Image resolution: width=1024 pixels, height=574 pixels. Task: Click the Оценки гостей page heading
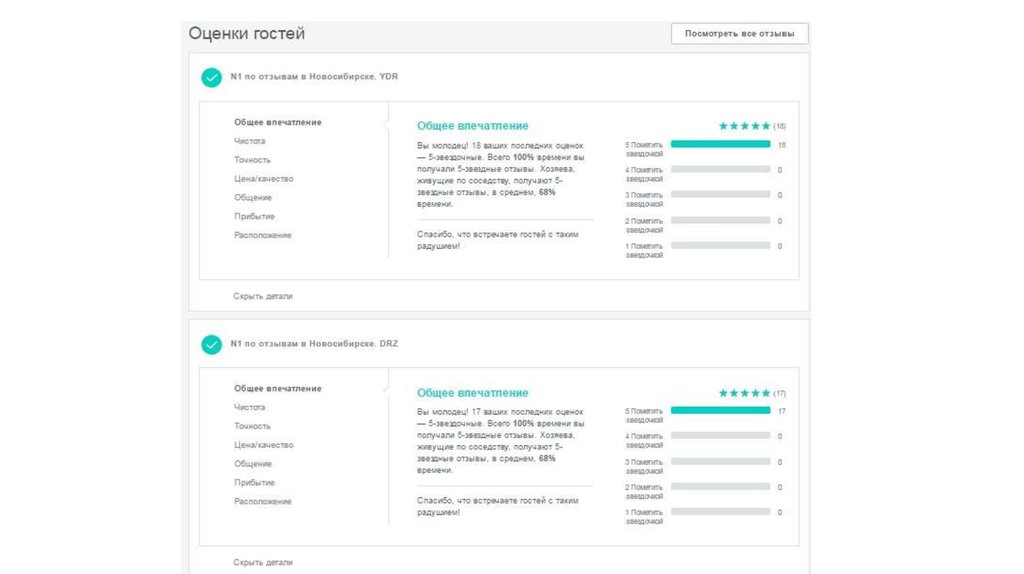coord(247,34)
